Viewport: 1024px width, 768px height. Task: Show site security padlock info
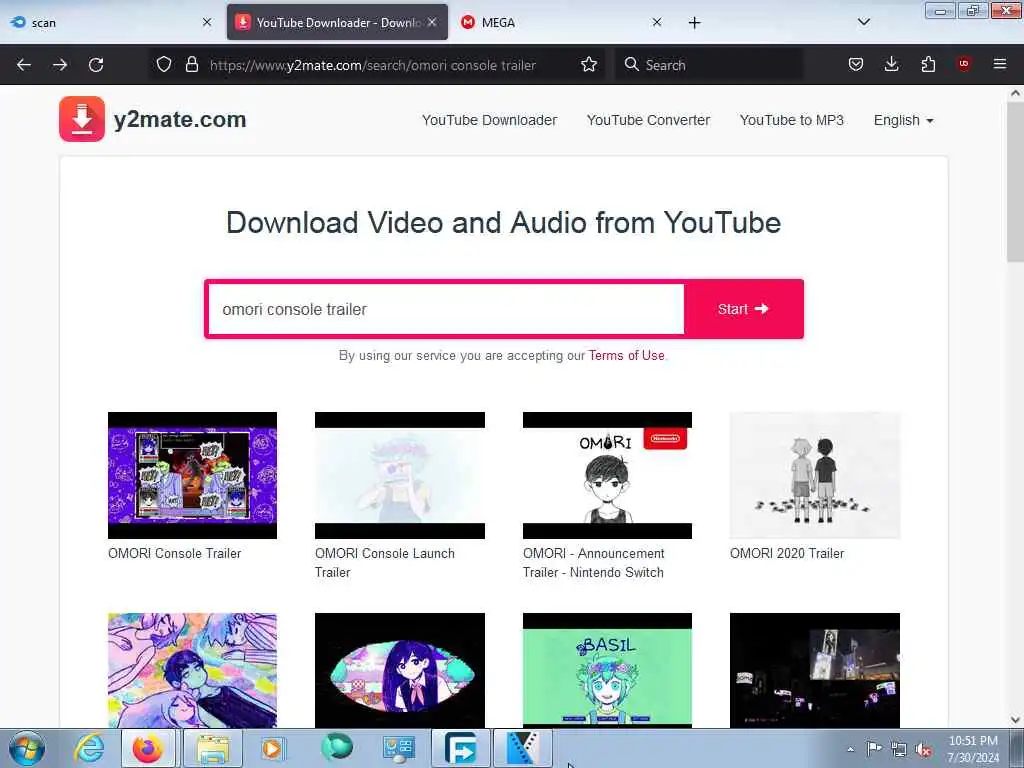pyautogui.click(x=191, y=65)
